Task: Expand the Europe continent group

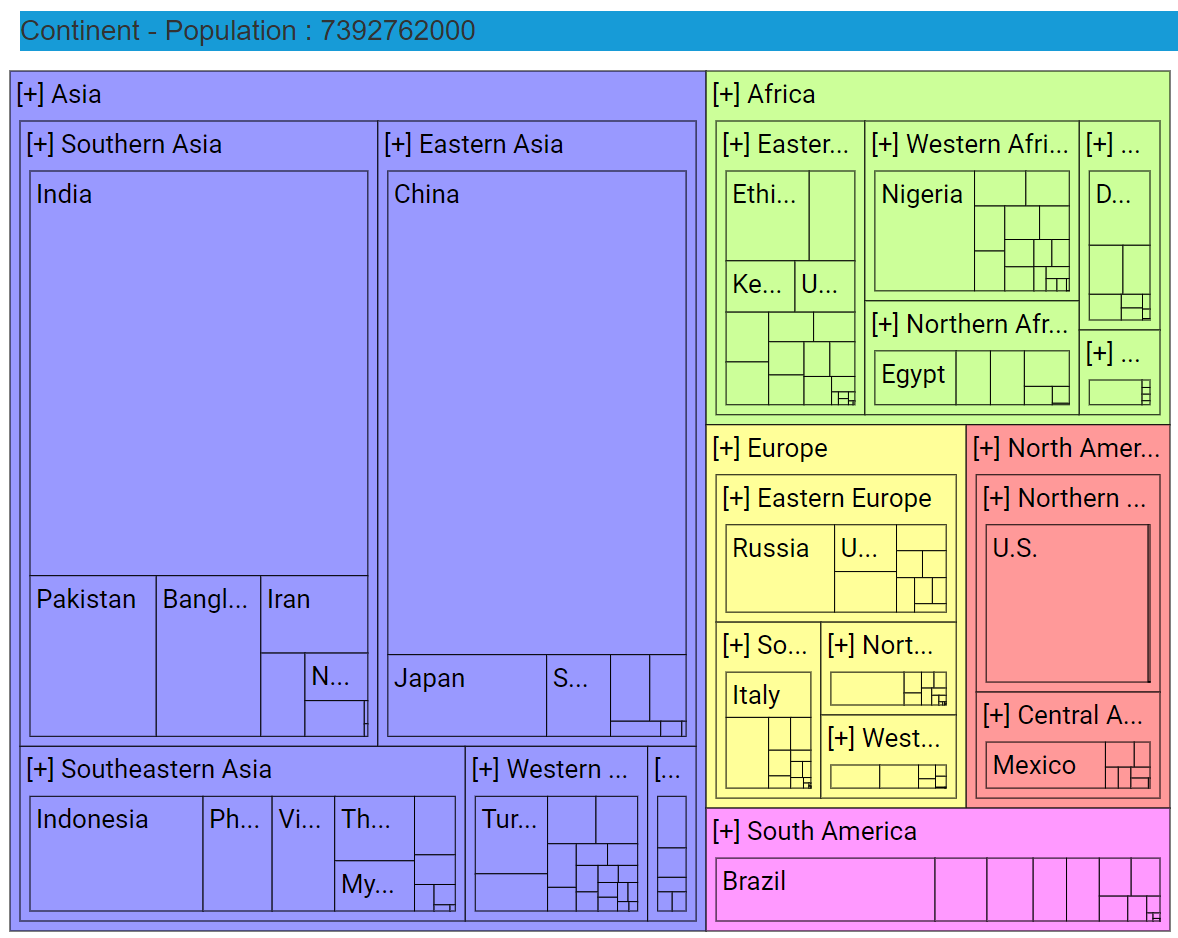Action: pos(769,448)
